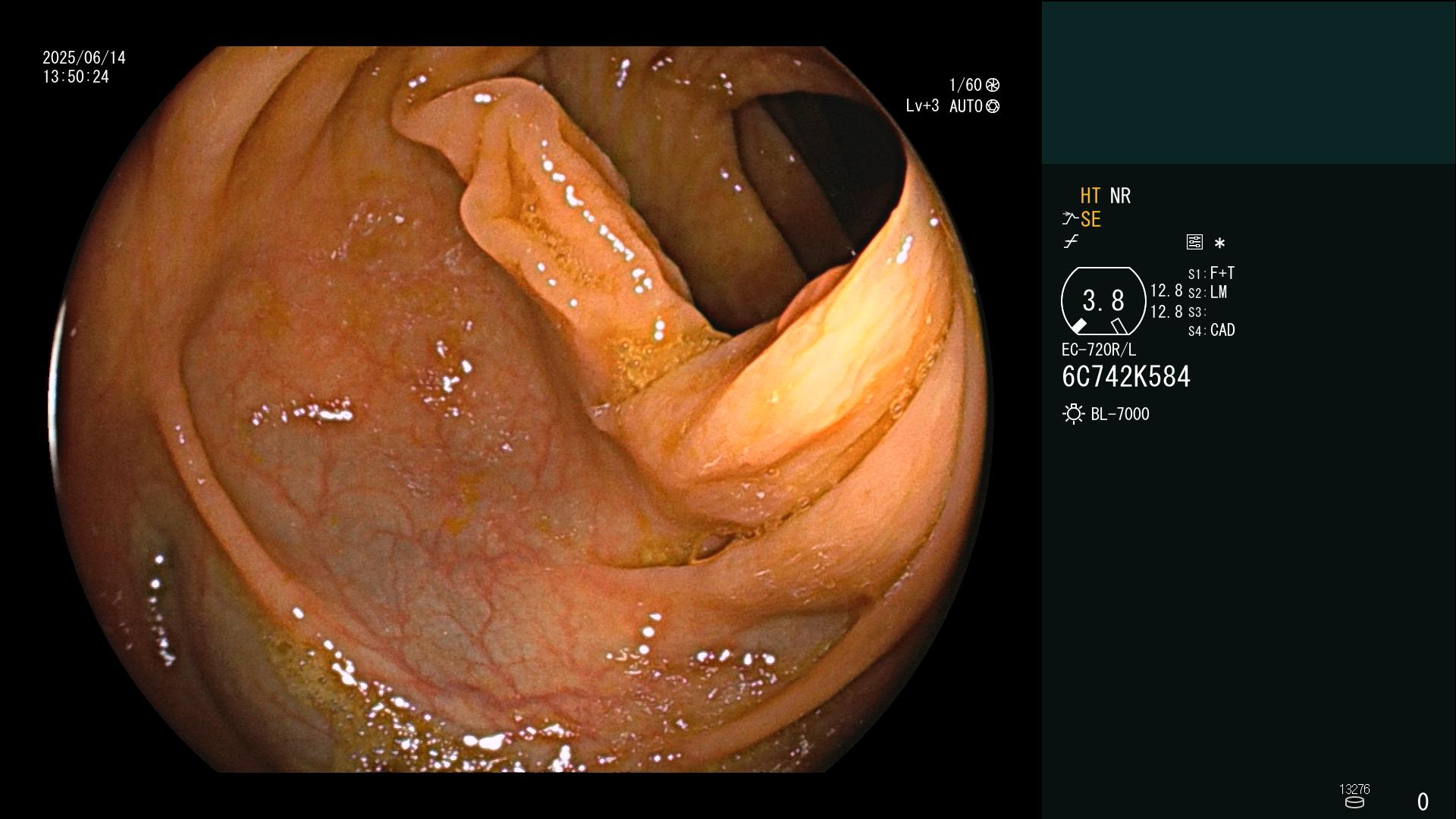Viewport: 1456px width, 819px height.
Task: Click the 1/60 shutter speed value
Action: coord(965,85)
